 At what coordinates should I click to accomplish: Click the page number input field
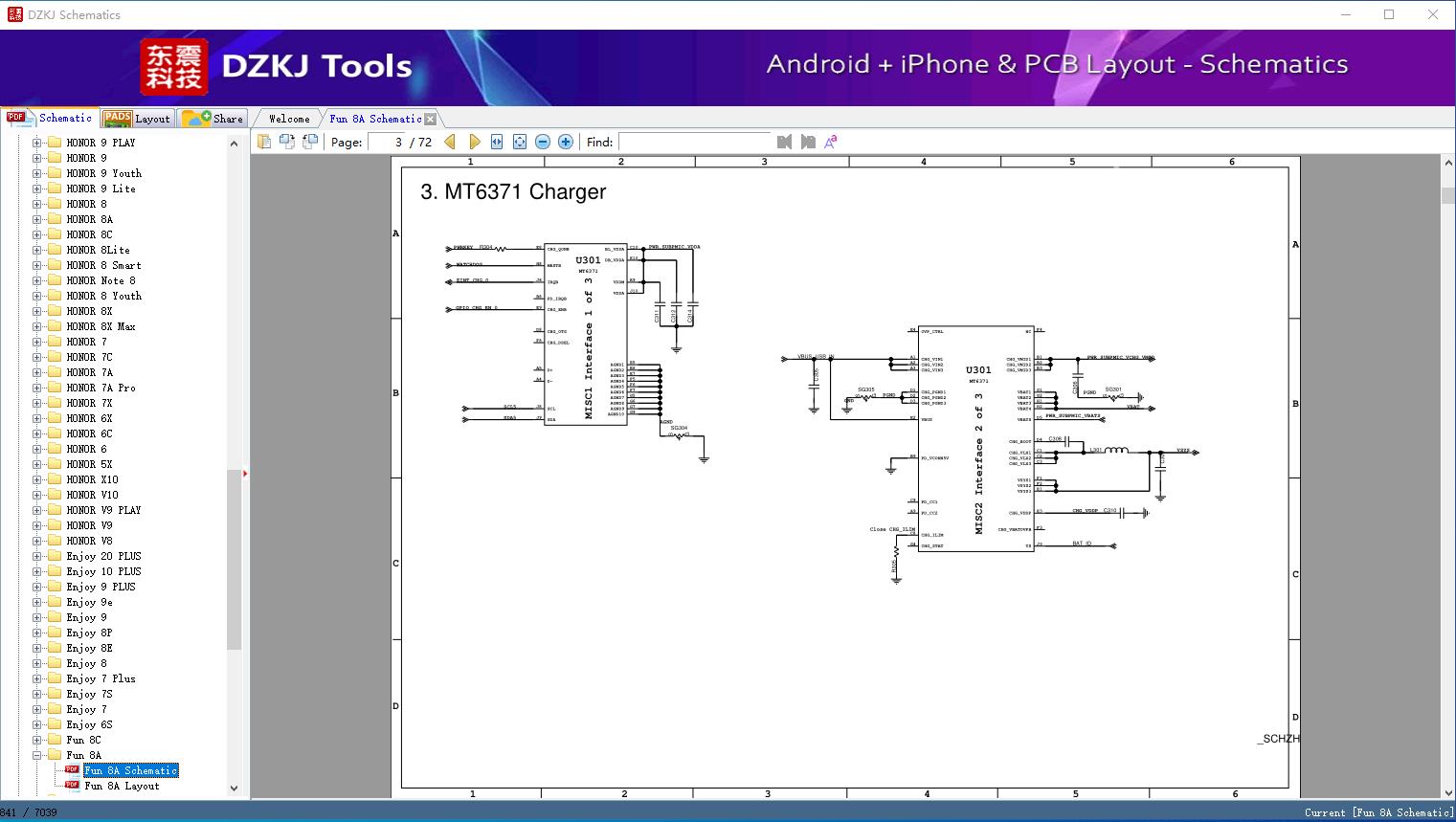click(x=386, y=142)
